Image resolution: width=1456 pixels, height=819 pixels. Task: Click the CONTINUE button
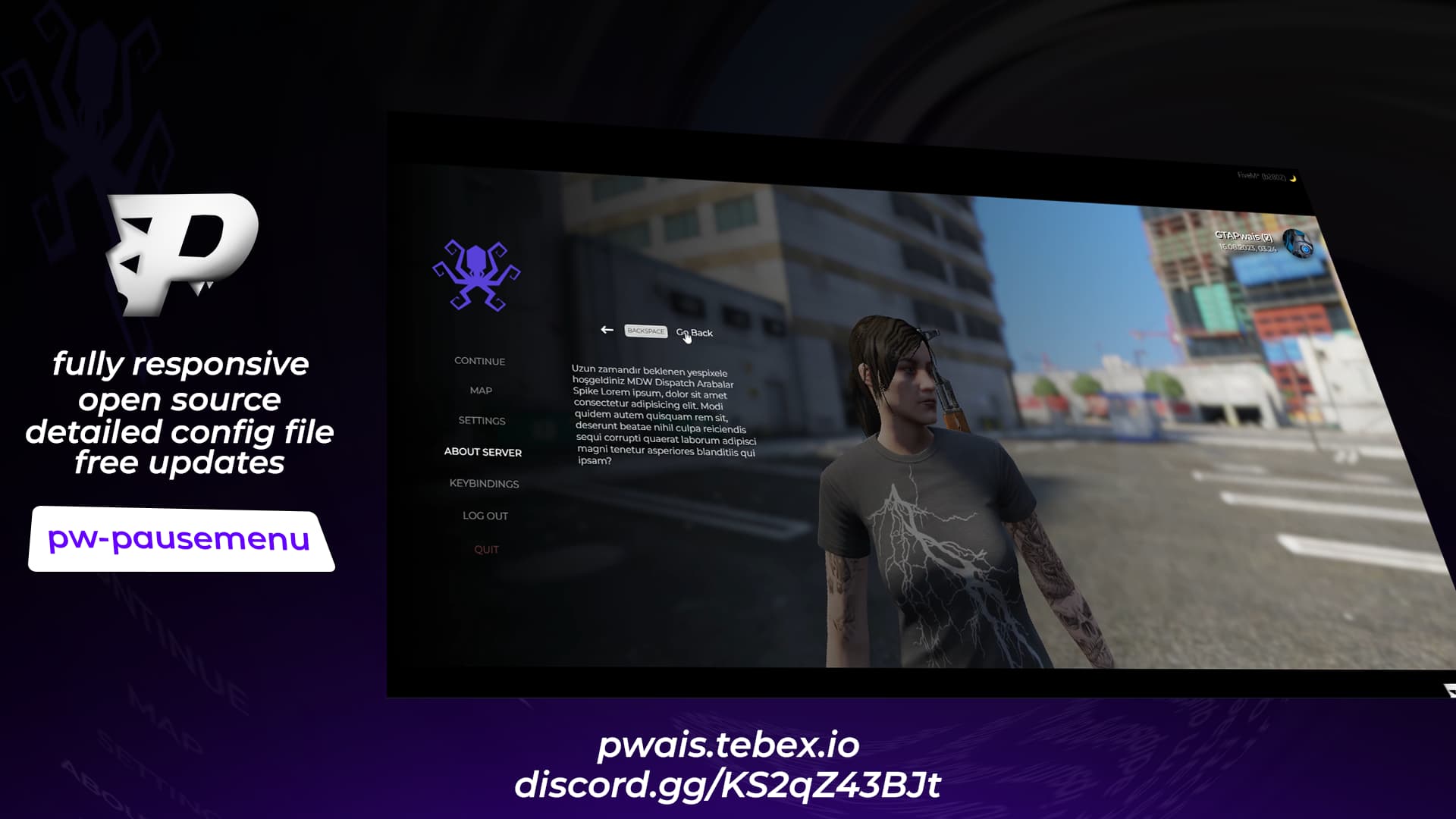click(479, 360)
